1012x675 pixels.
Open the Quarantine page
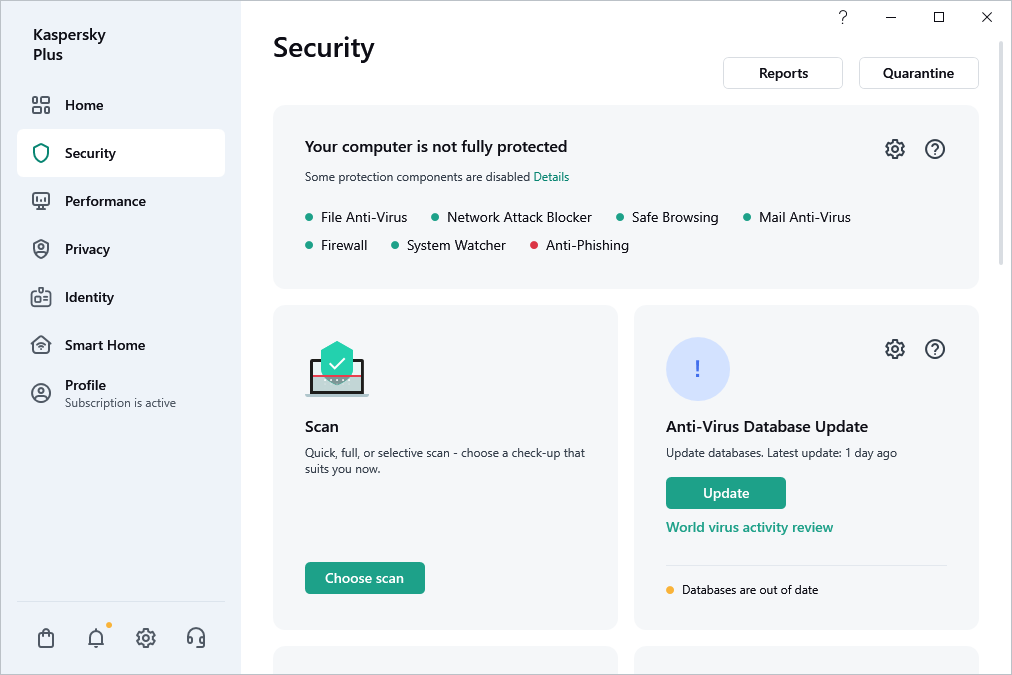coord(918,72)
